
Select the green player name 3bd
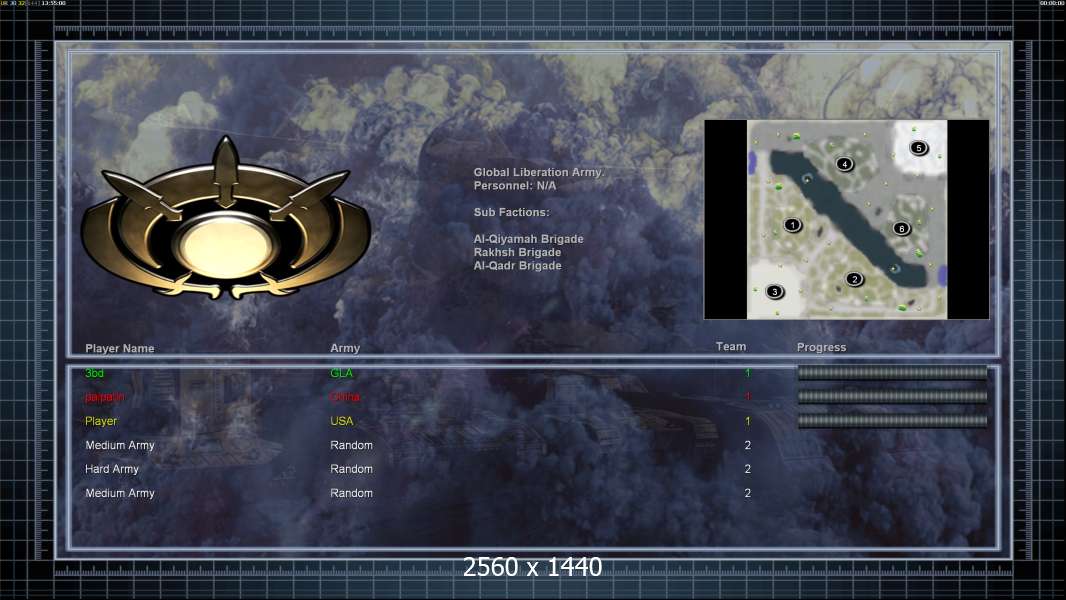point(94,373)
